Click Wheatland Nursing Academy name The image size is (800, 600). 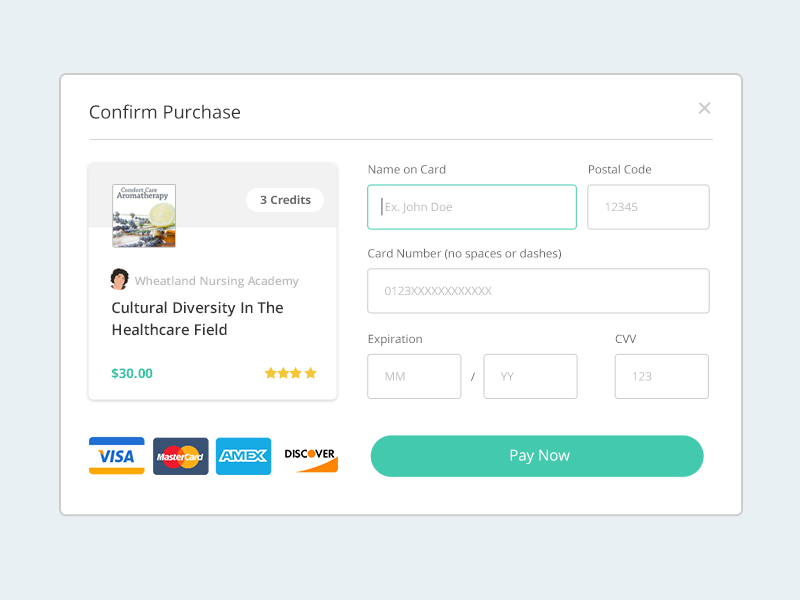[x=216, y=281]
